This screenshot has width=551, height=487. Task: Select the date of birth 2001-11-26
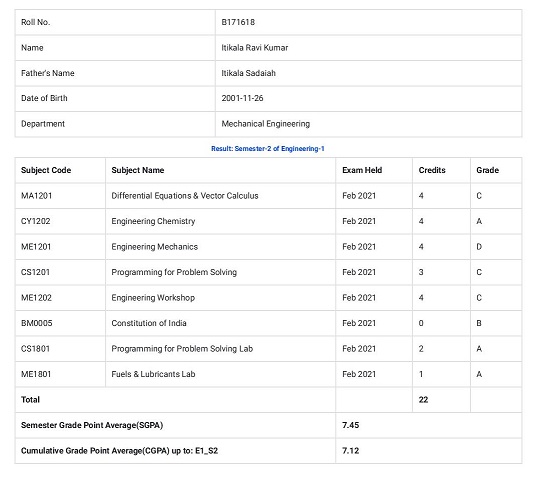pyautogui.click(x=242, y=98)
